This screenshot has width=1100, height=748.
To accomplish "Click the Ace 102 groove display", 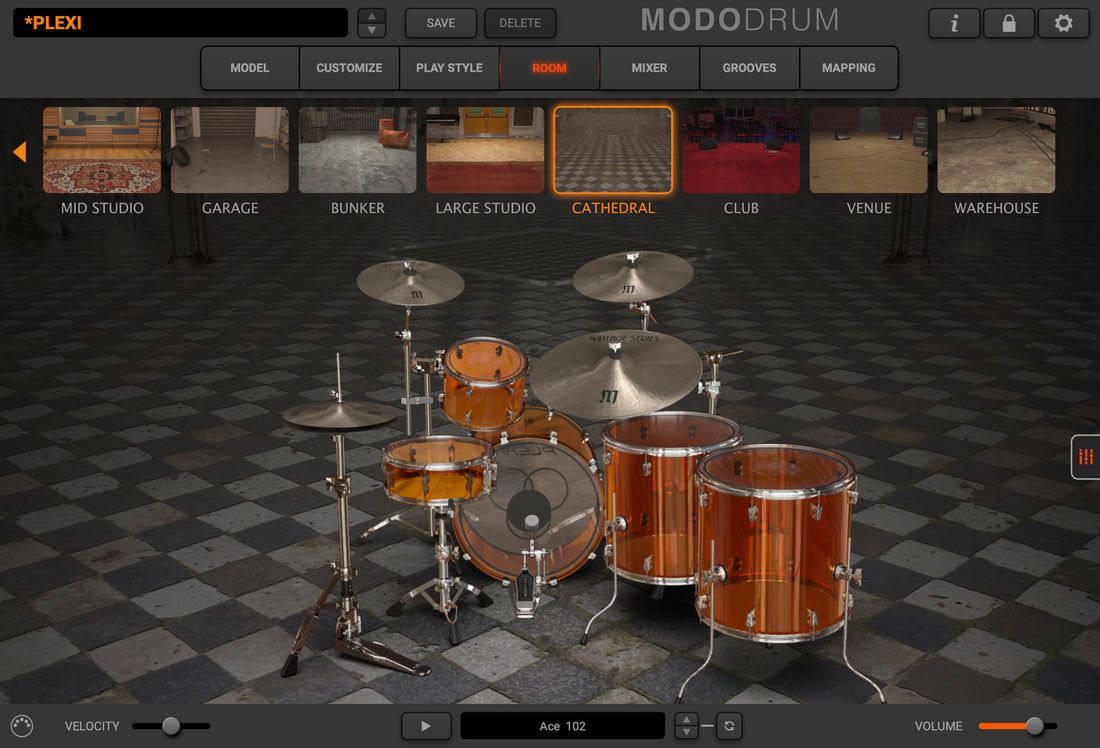I will point(563,726).
